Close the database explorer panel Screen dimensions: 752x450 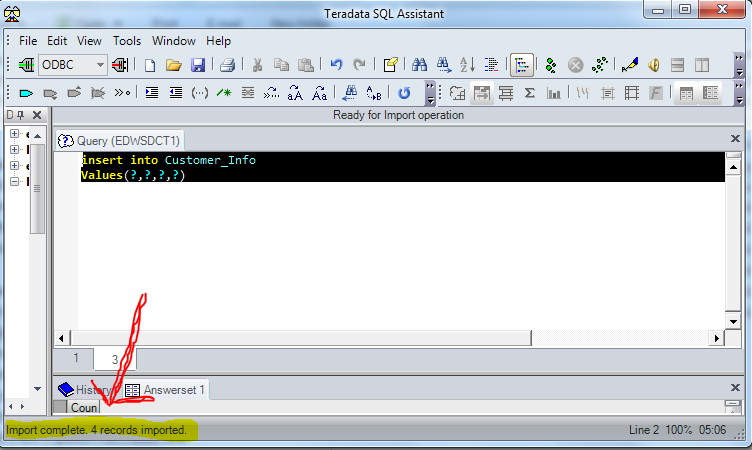point(37,115)
